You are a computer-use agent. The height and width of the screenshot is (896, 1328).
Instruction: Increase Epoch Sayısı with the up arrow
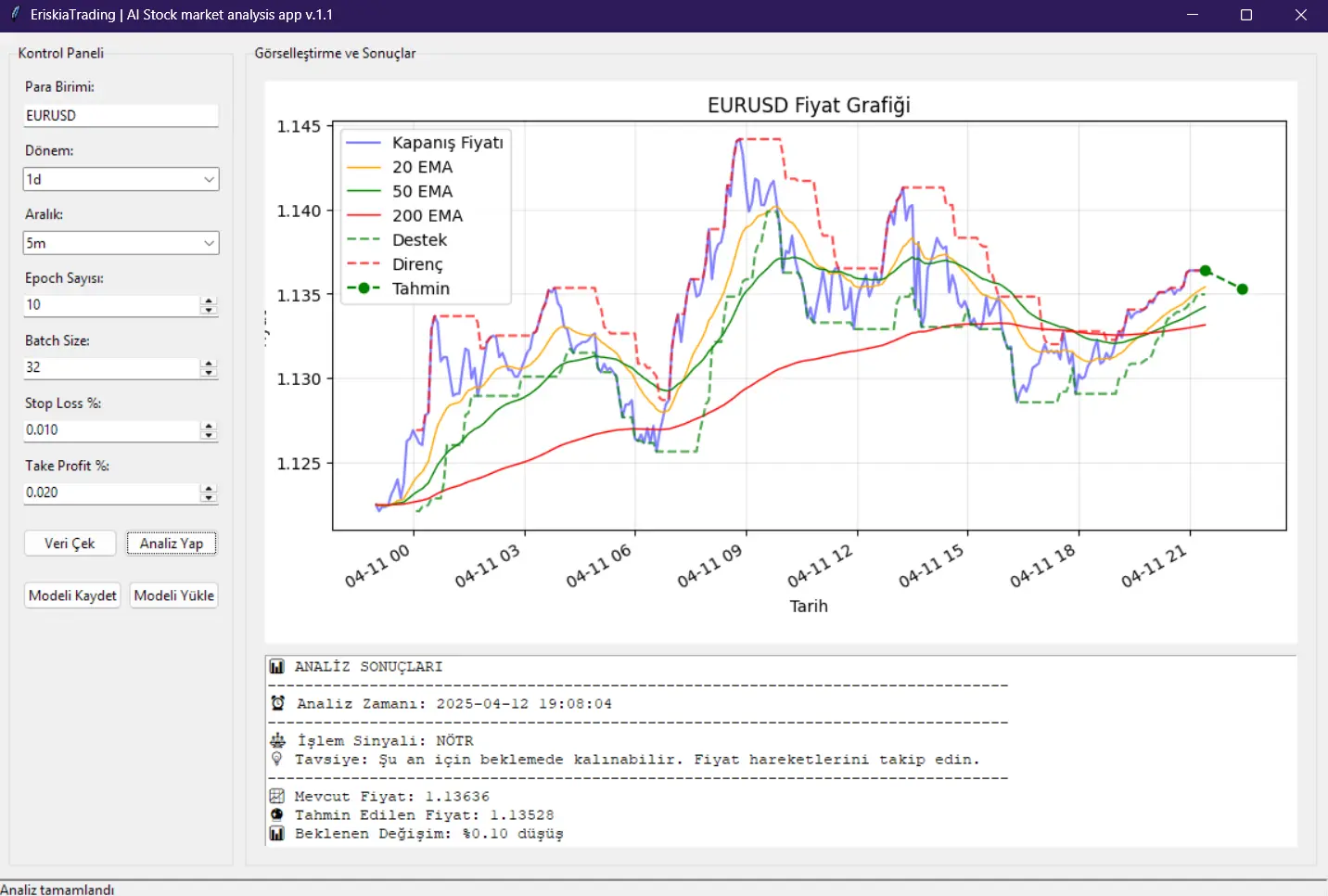click(x=209, y=301)
